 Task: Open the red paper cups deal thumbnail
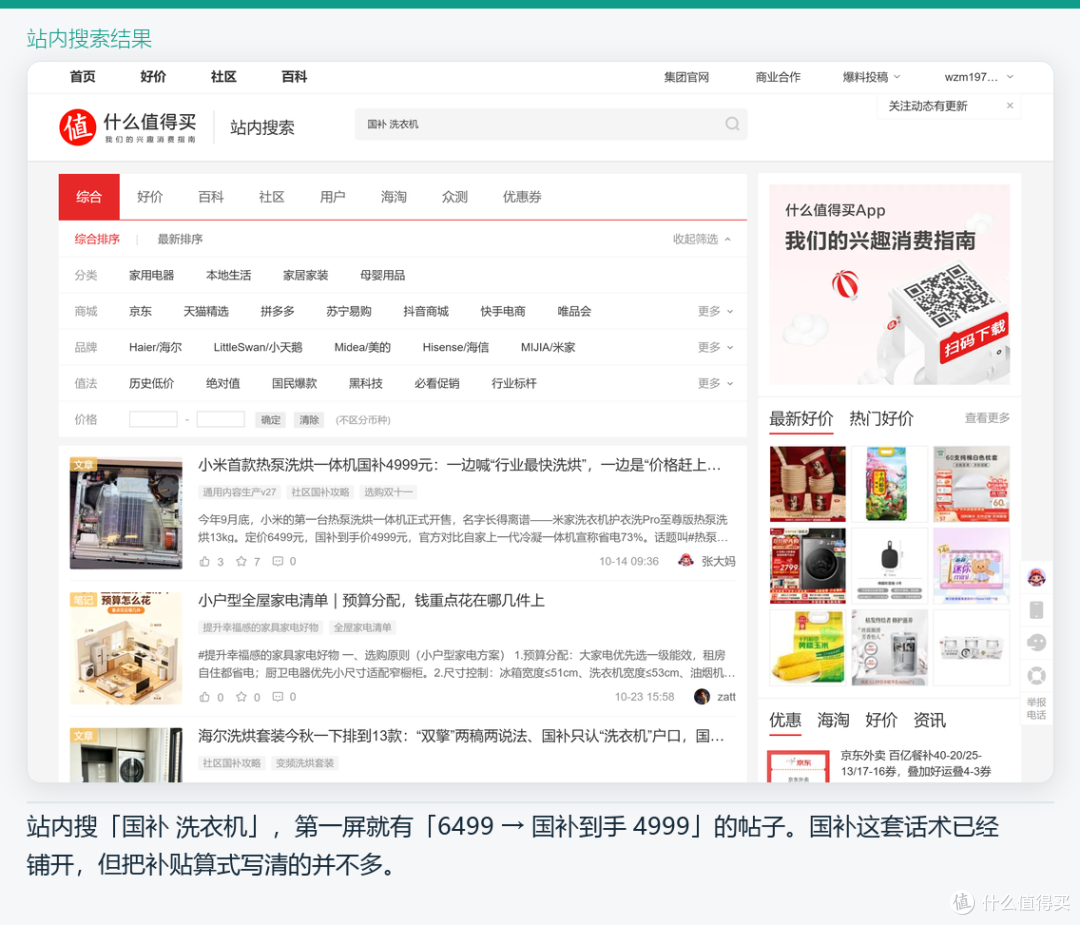(x=807, y=484)
